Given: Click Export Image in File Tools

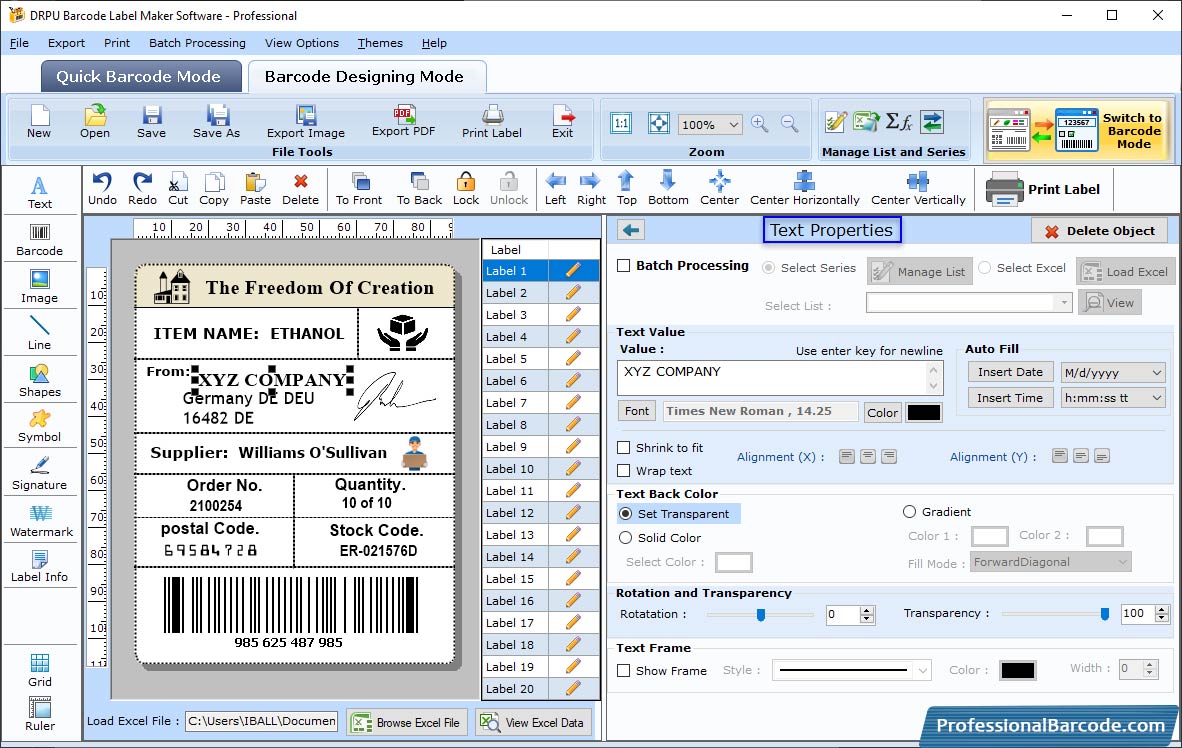Looking at the screenshot, I should click(305, 121).
